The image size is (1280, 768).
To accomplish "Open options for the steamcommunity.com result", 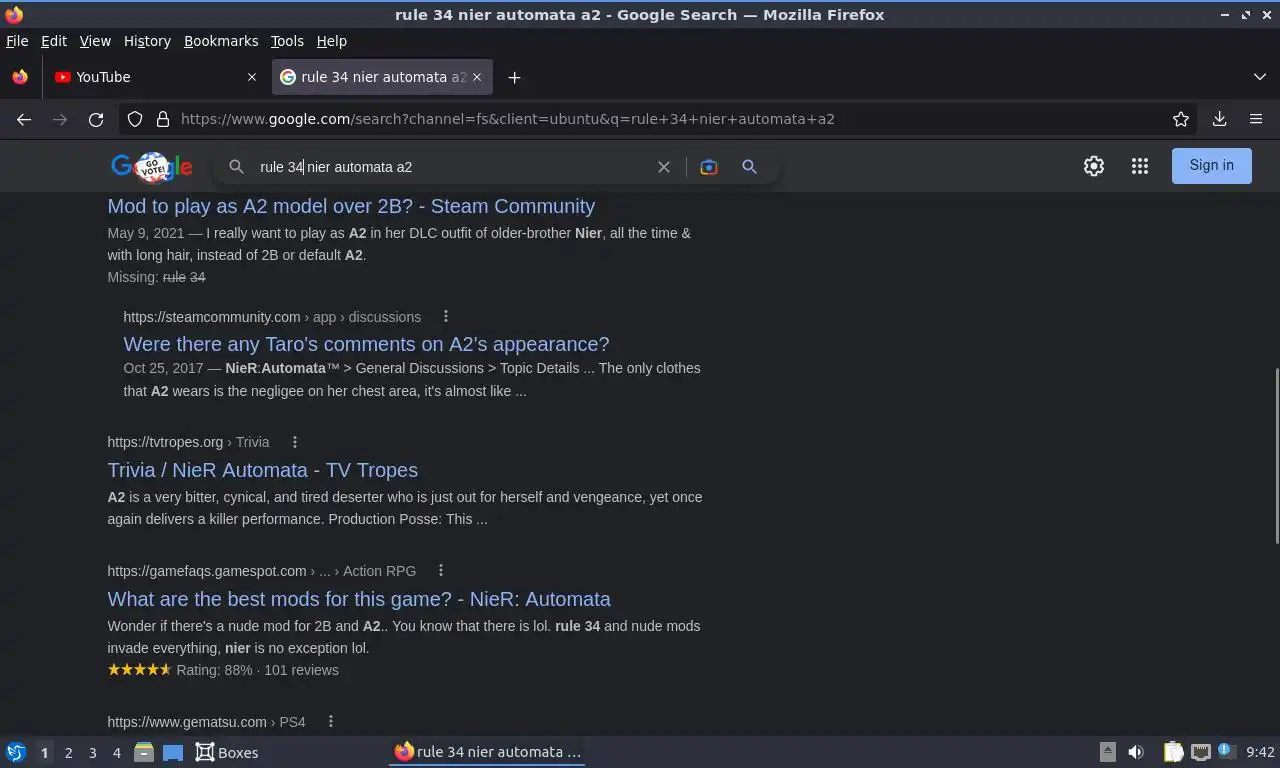I will pyautogui.click(x=446, y=317).
